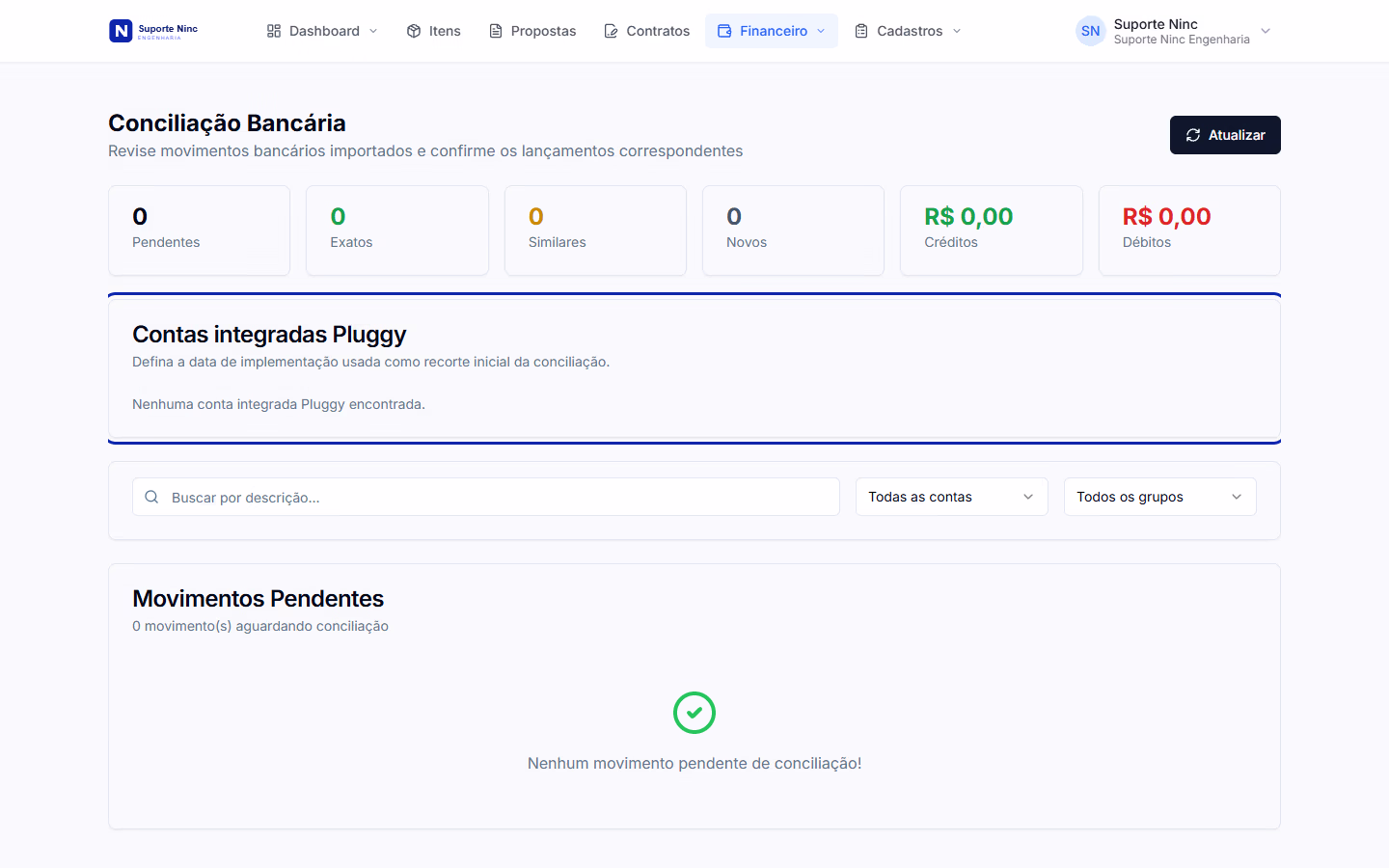Select the Débitos R$ 0,00 card
1389x868 pixels.
pos(1189,231)
